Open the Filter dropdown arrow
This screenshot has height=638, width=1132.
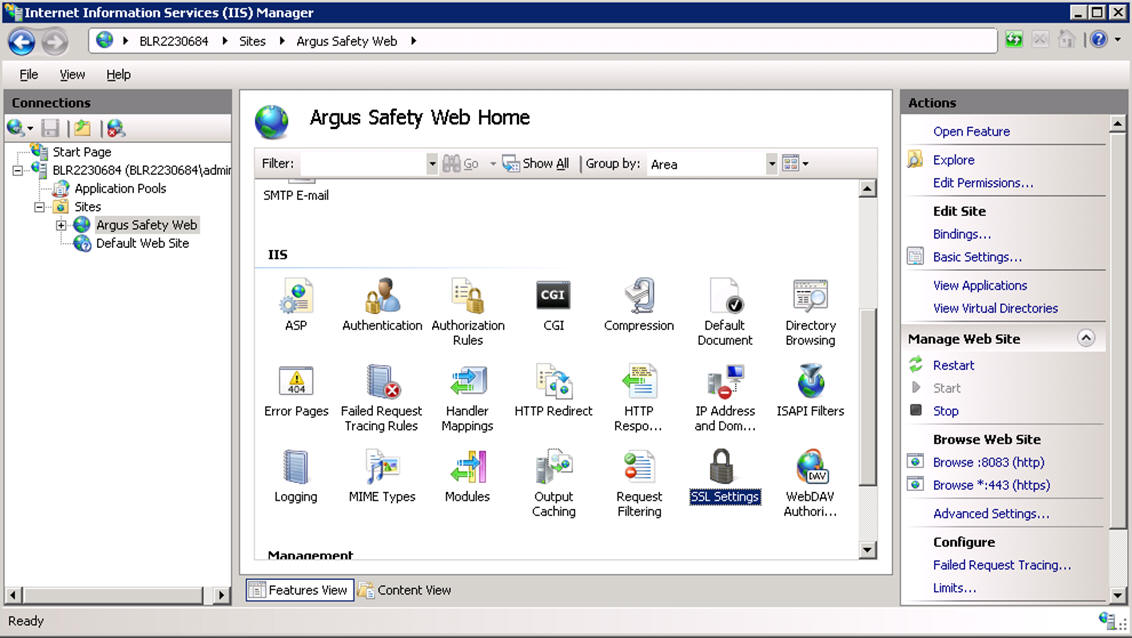tap(432, 164)
